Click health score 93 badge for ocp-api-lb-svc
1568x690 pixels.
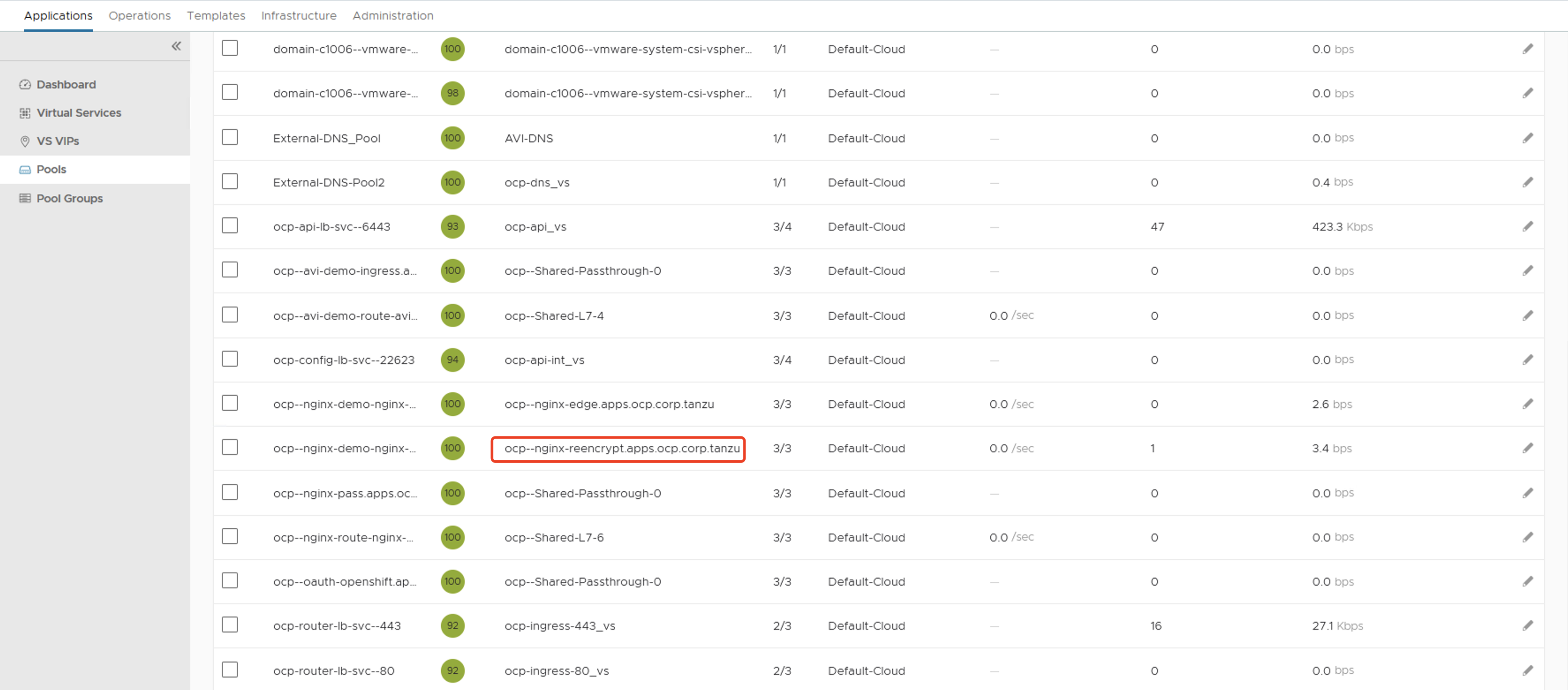[452, 227]
